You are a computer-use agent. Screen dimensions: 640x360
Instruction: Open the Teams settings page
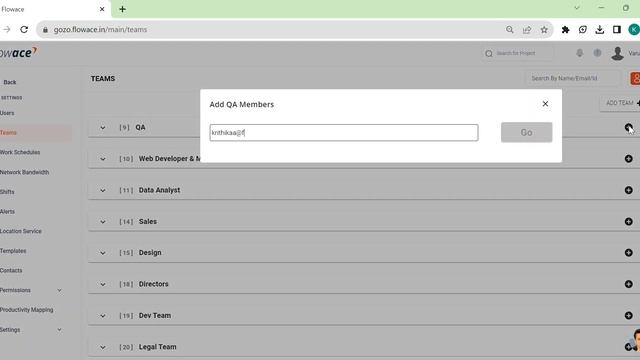coord(8,133)
